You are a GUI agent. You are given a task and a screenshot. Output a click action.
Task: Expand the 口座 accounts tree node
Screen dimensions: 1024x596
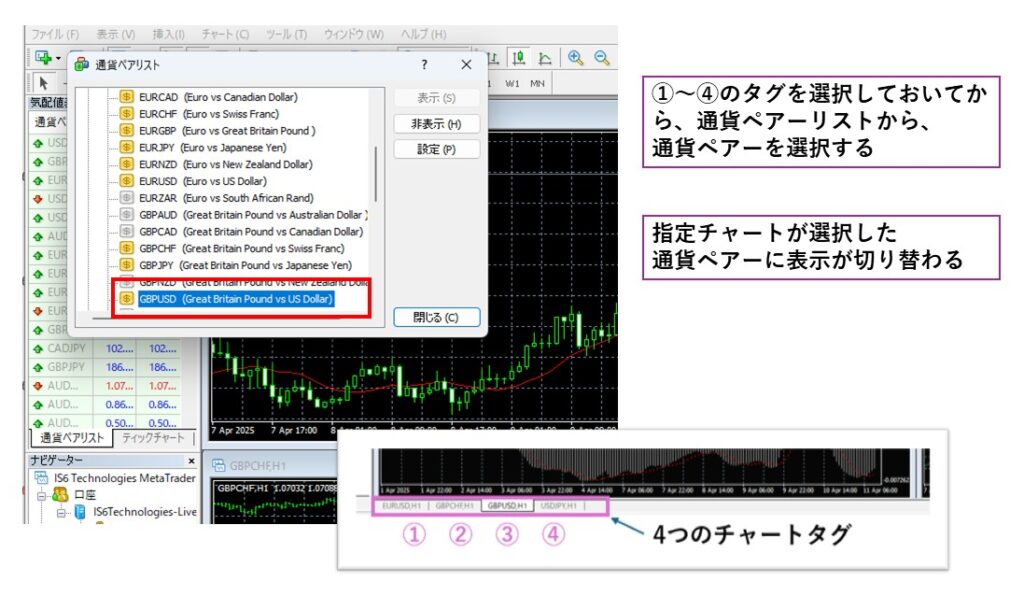(42, 495)
